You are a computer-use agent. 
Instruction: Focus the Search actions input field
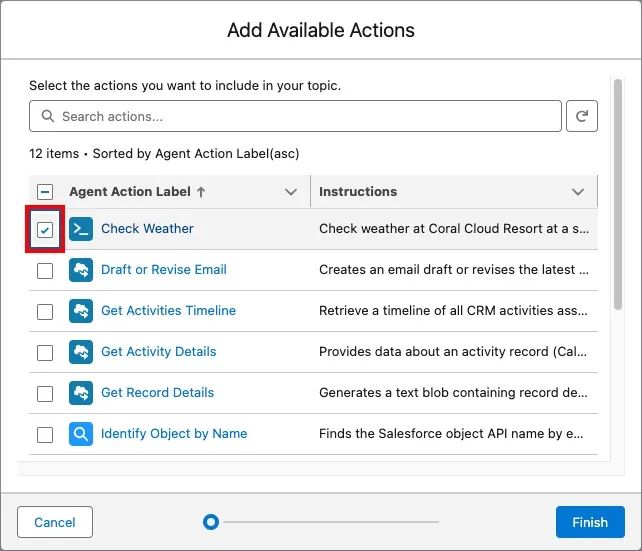pyautogui.click(x=300, y=117)
